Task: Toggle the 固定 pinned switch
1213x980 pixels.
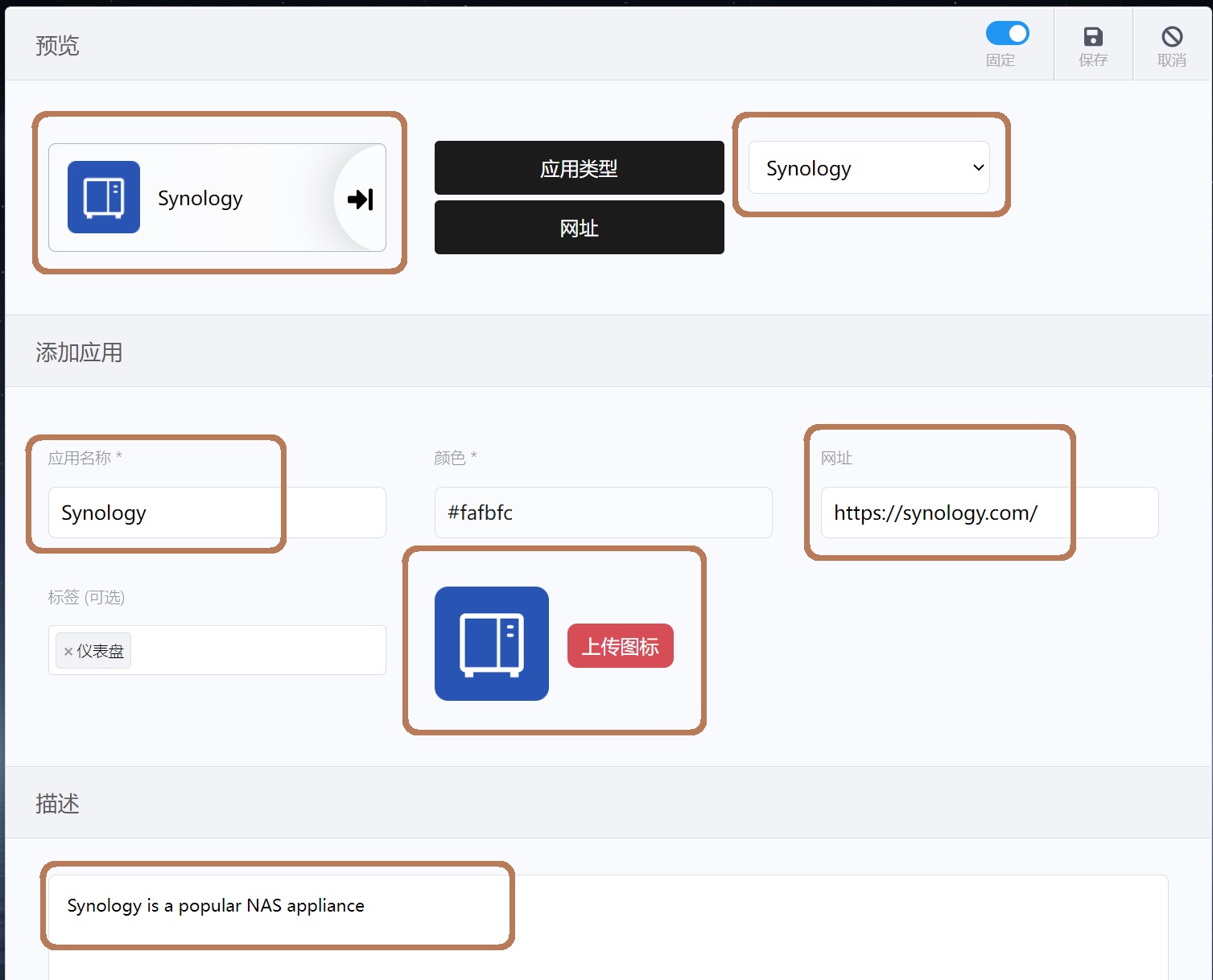Action: [1007, 34]
